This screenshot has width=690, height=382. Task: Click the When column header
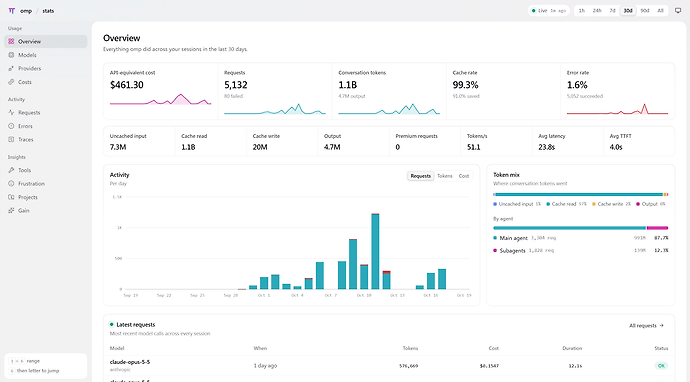pyautogui.click(x=260, y=348)
